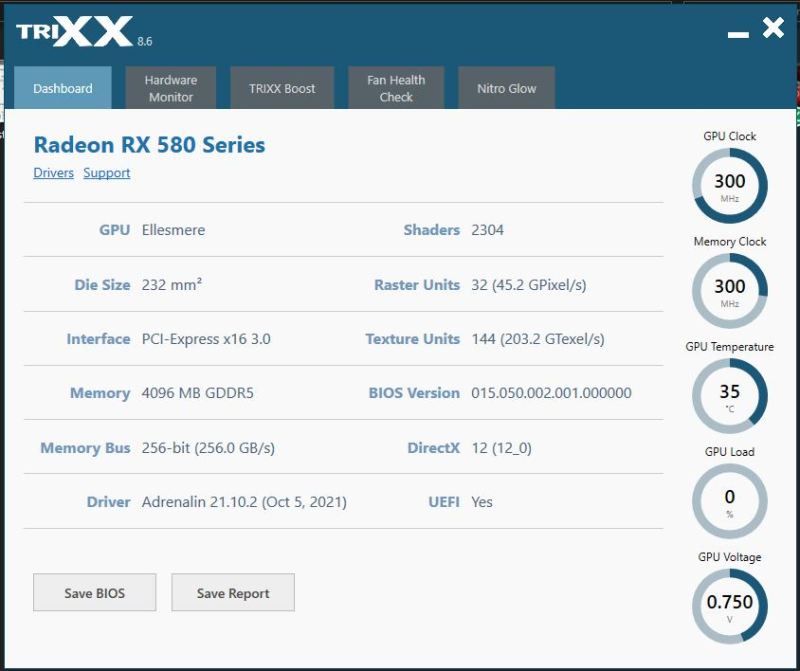Viewport: 800px width, 671px height.
Task: Open the Nitro Glow tab
Action: coord(507,88)
